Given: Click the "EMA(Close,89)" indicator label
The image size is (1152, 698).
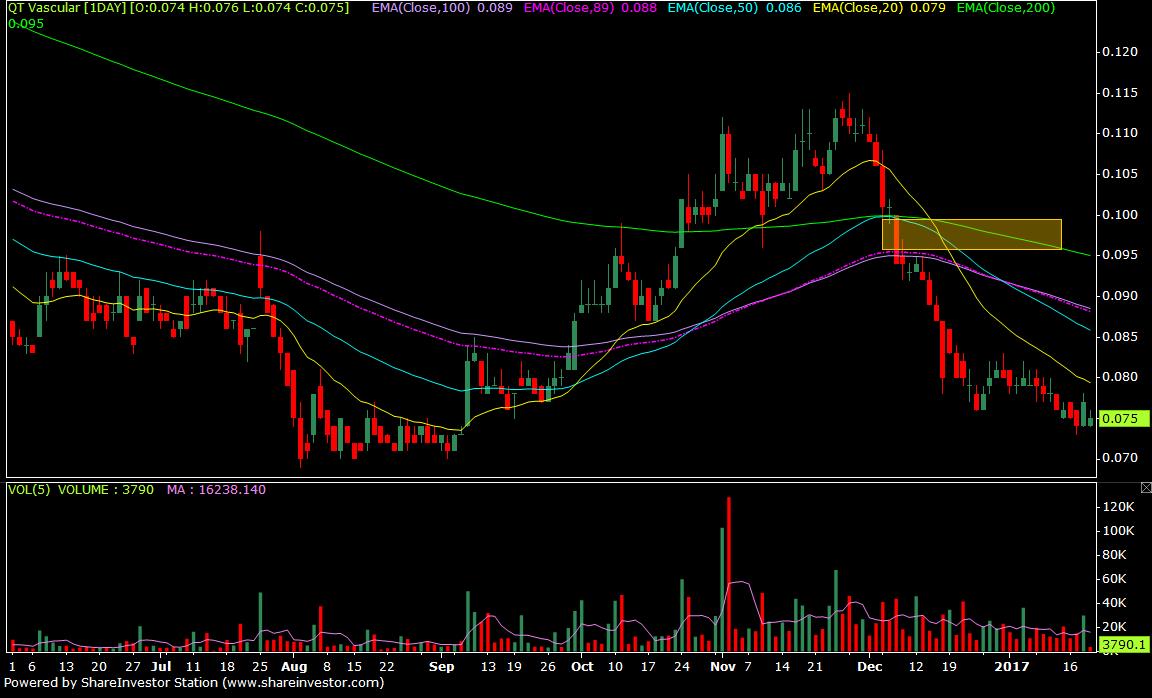Looking at the screenshot, I should [x=567, y=8].
